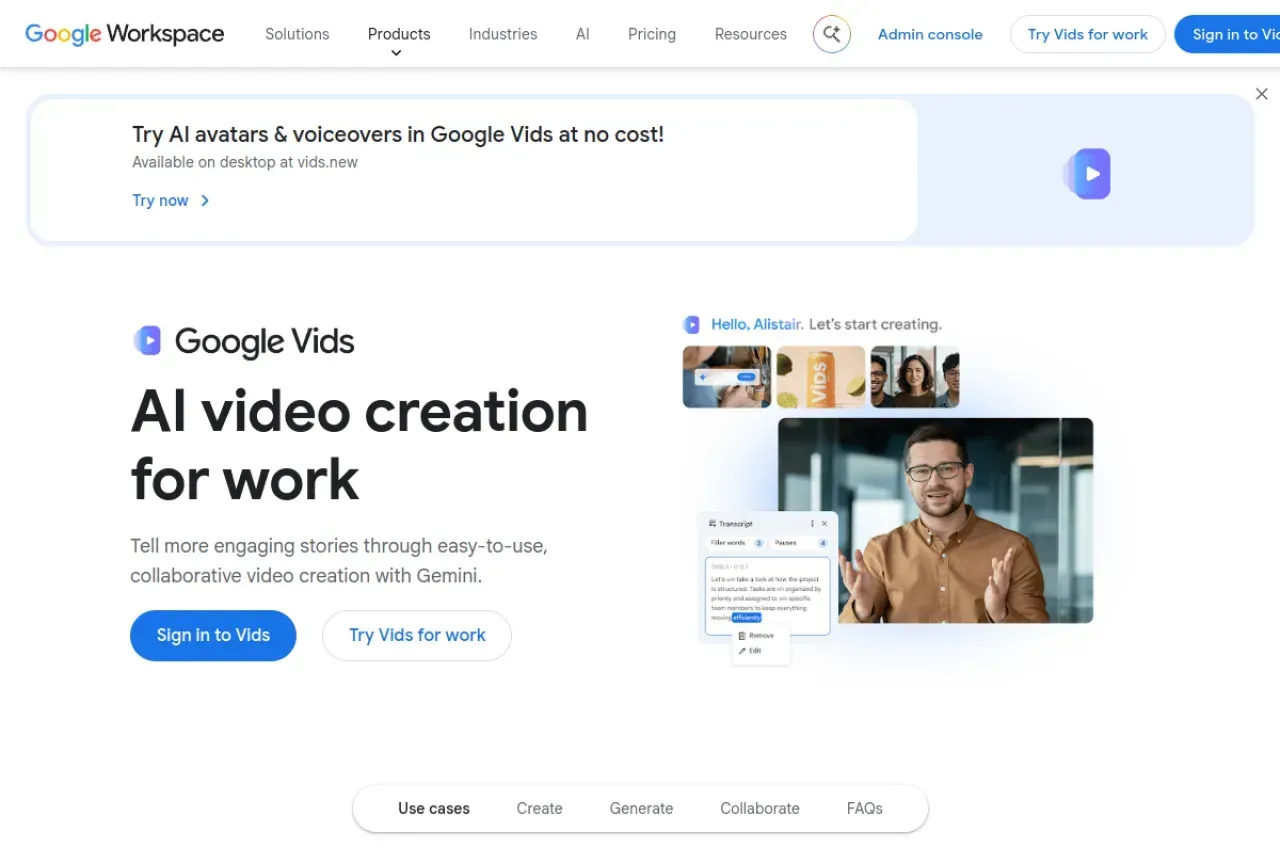Click the presenter video preview image

(x=936, y=520)
